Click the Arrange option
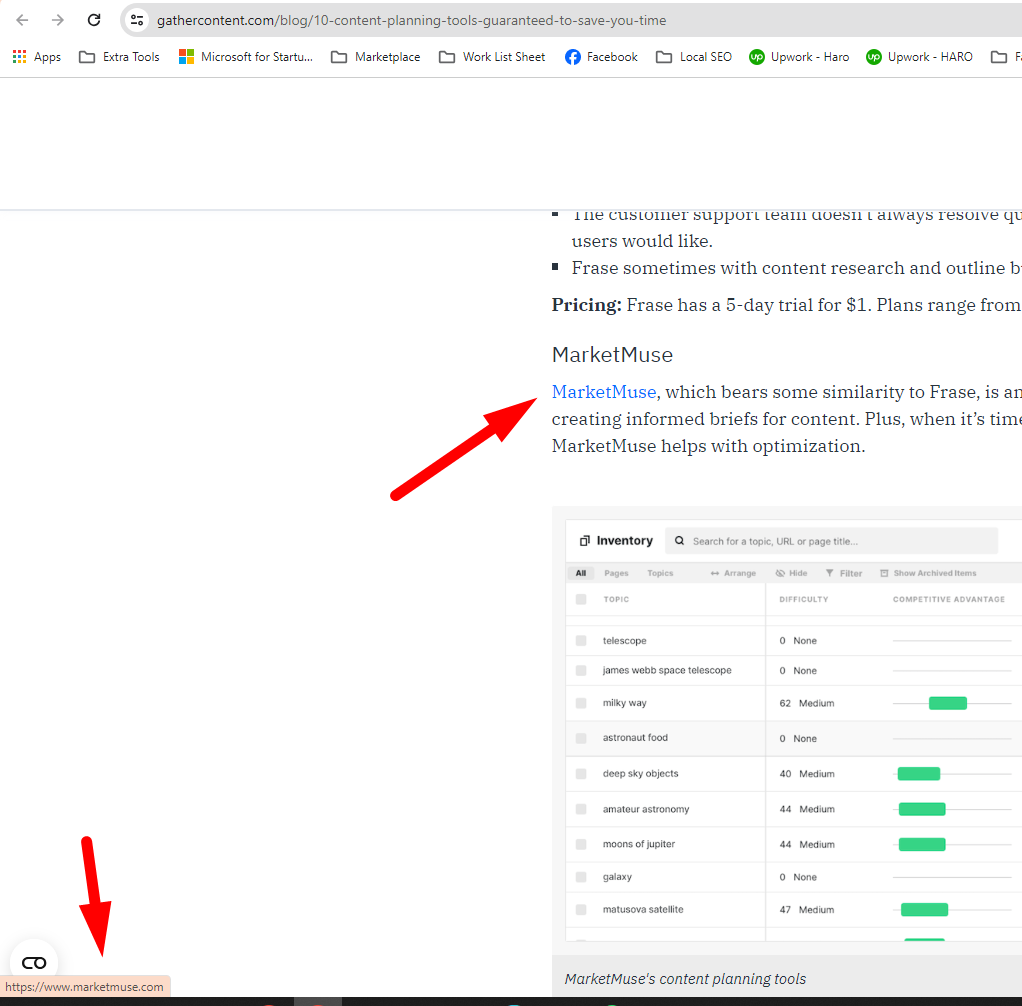Image resolution: width=1022 pixels, height=1006 pixels. [733, 573]
